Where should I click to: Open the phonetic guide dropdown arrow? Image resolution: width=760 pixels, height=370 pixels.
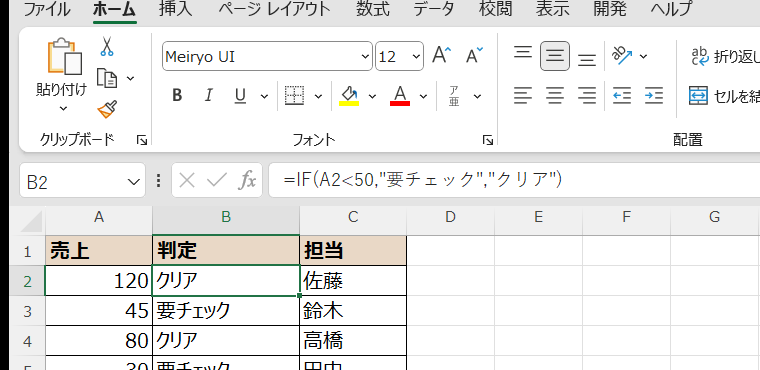tap(477, 96)
